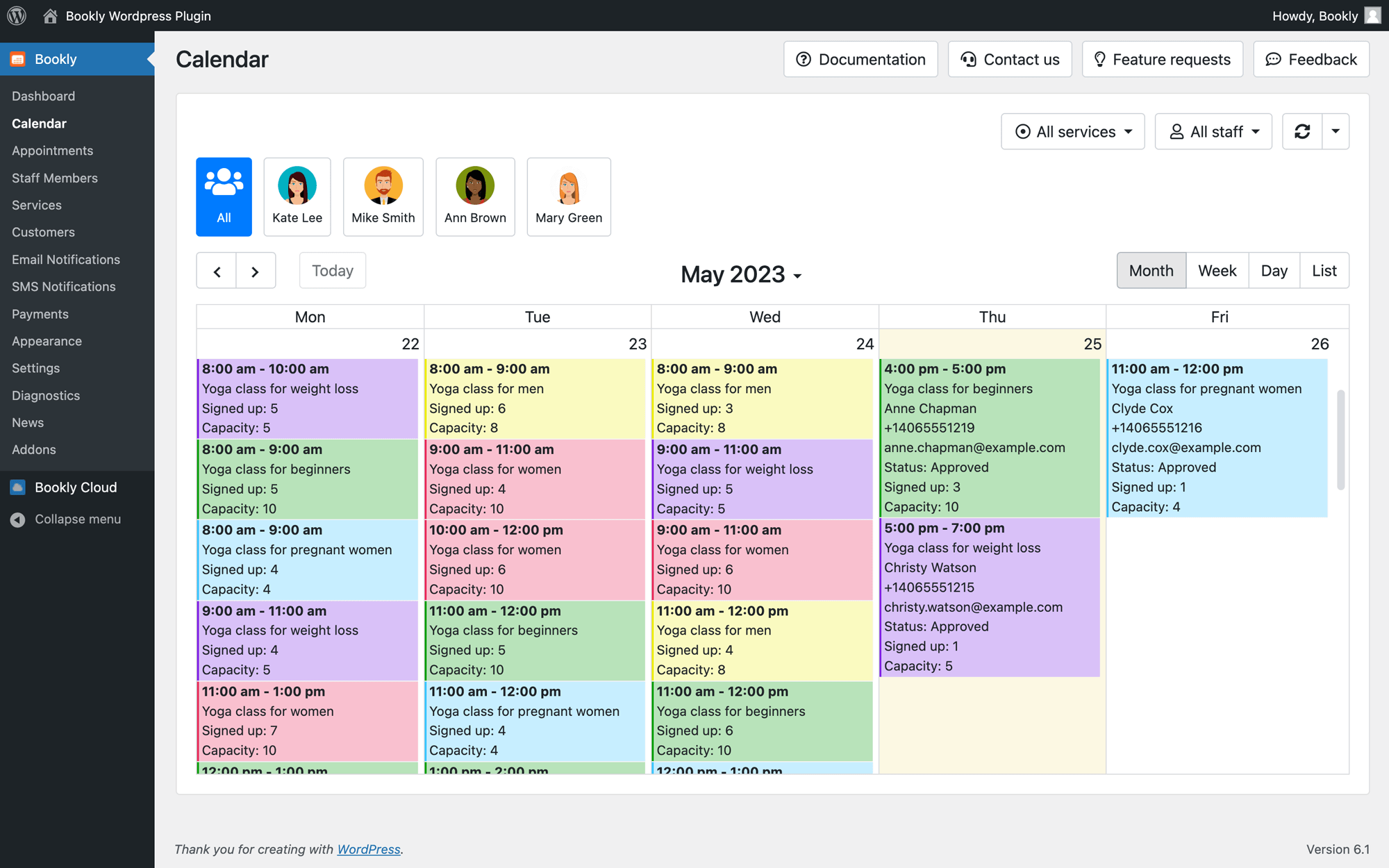
Task: Click the calendar vertical scrollbar
Action: 1340,440
